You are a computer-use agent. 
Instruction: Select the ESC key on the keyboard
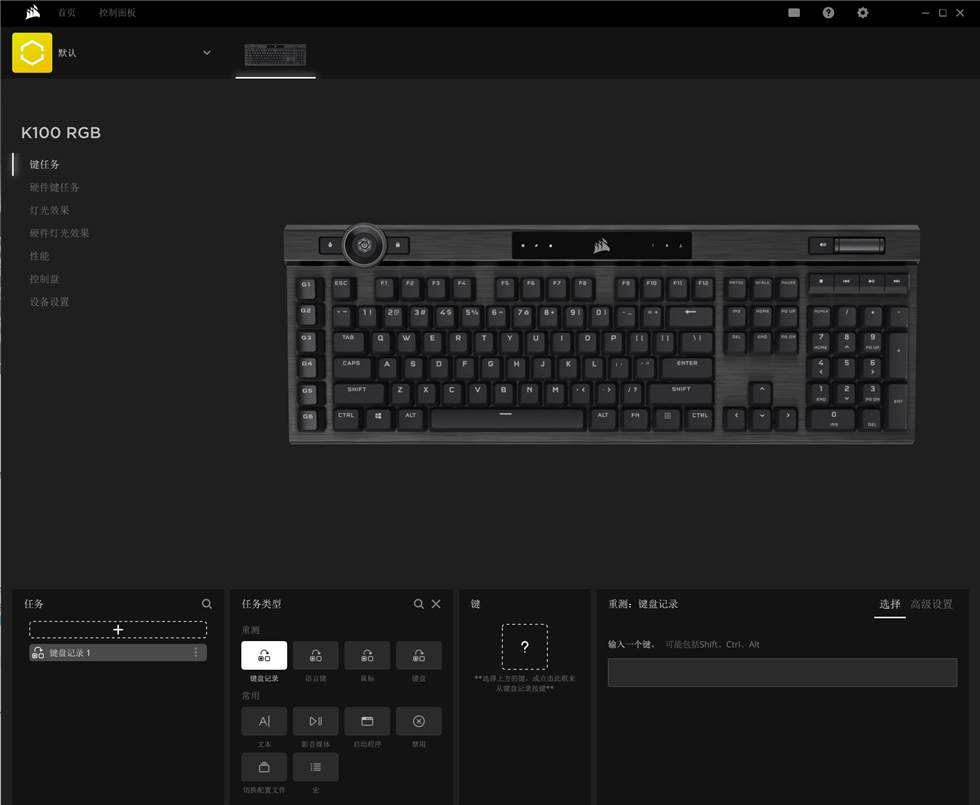(x=342, y=286)
